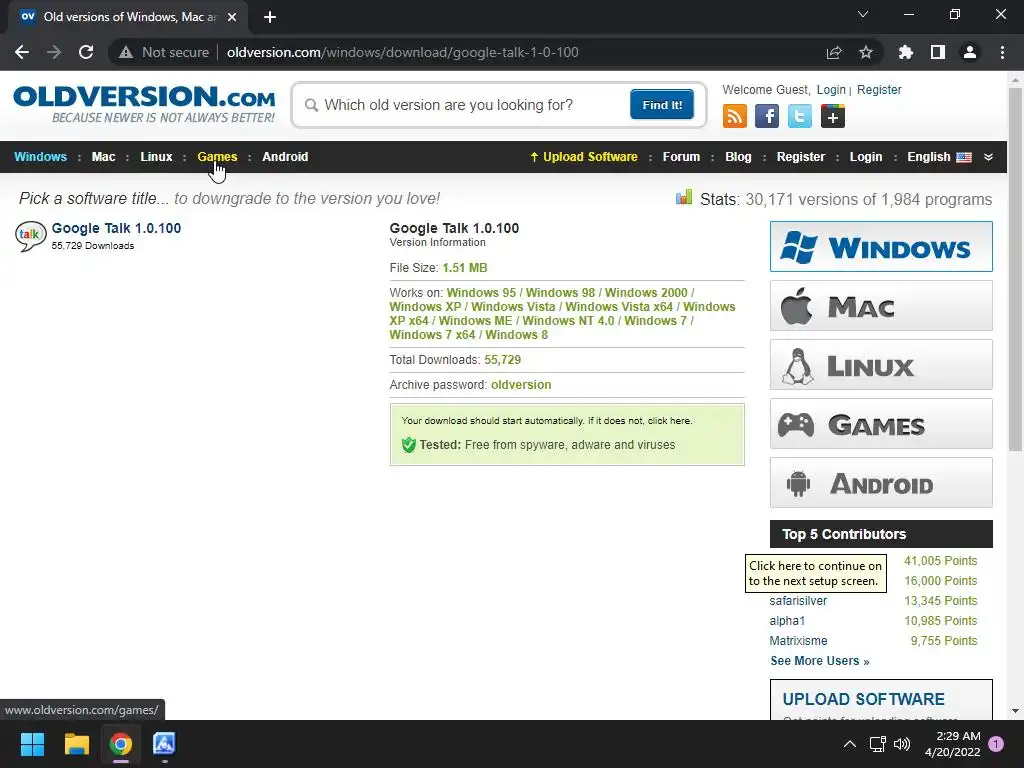
Task: Click the page vertical scrollbar thumb
Action: point(1015,269)
